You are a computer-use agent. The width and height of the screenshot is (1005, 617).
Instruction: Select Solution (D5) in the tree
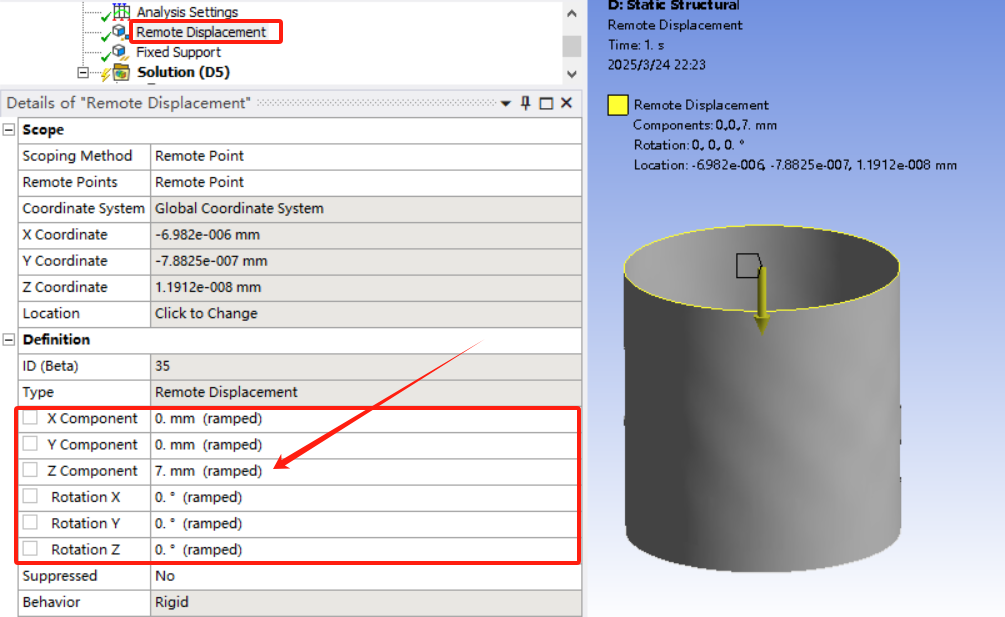[183, 72]
